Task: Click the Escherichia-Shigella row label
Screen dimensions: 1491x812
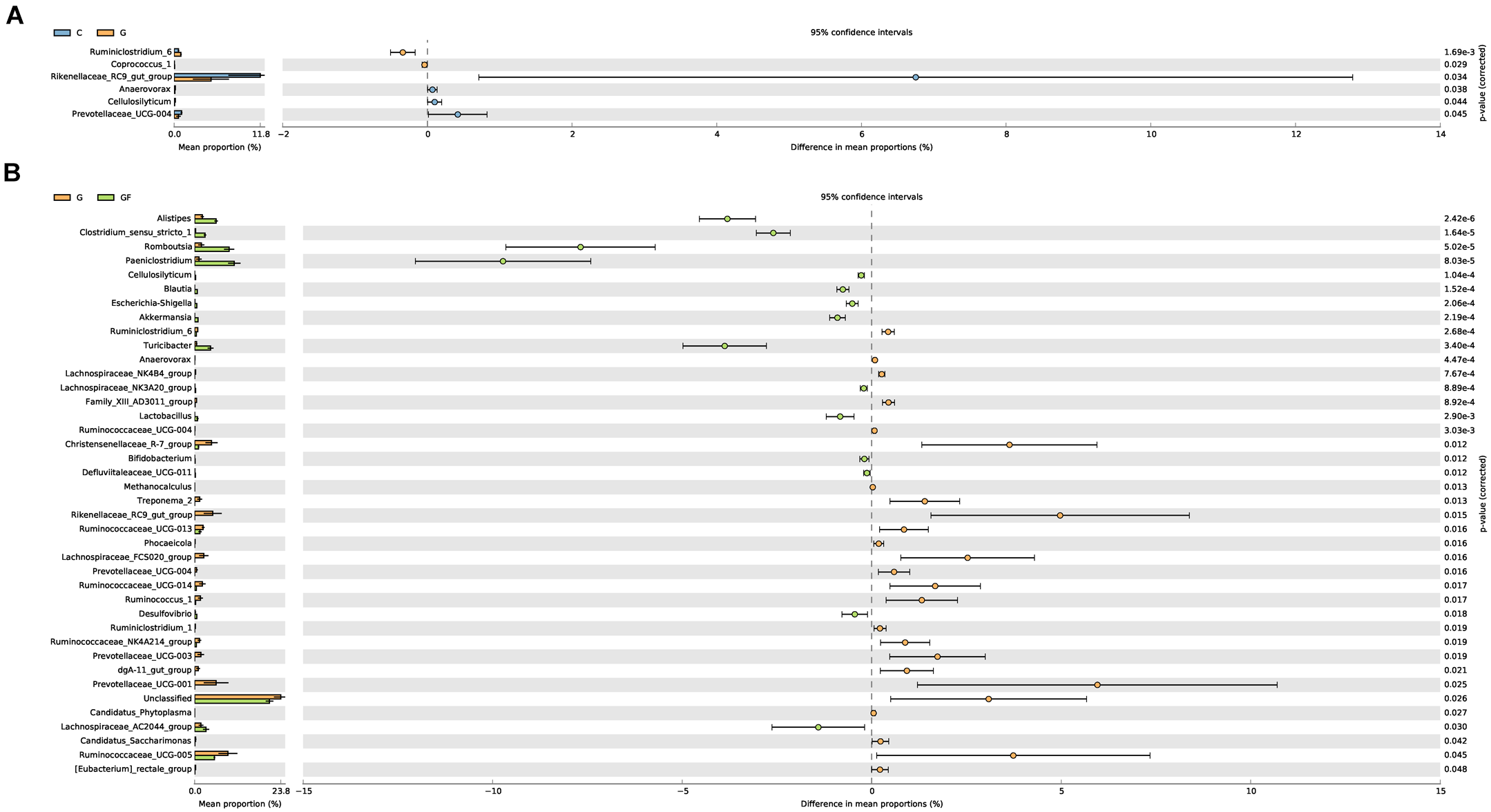Action: pyautogui.click(x=151, y=303)
